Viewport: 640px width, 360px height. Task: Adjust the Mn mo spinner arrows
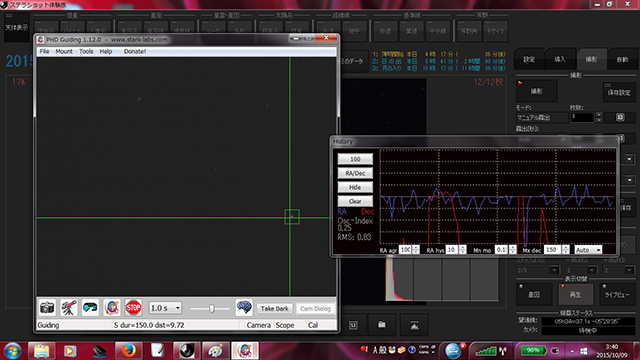513,250
